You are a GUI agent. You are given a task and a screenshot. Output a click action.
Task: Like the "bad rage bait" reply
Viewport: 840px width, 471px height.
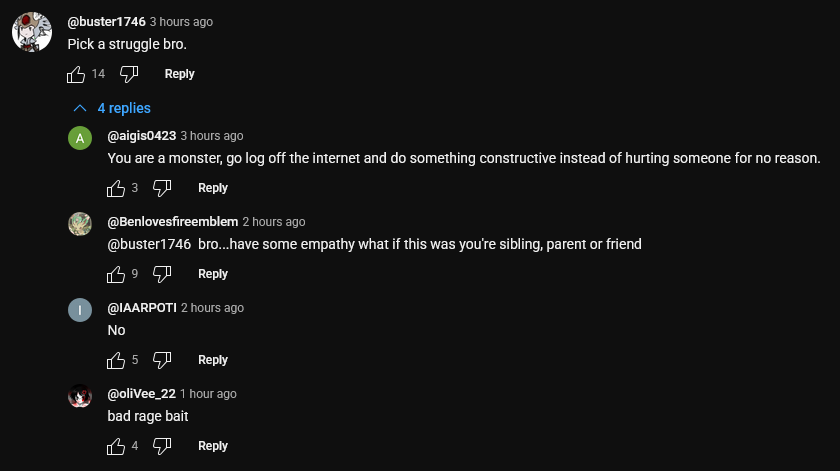click(116, 446)
